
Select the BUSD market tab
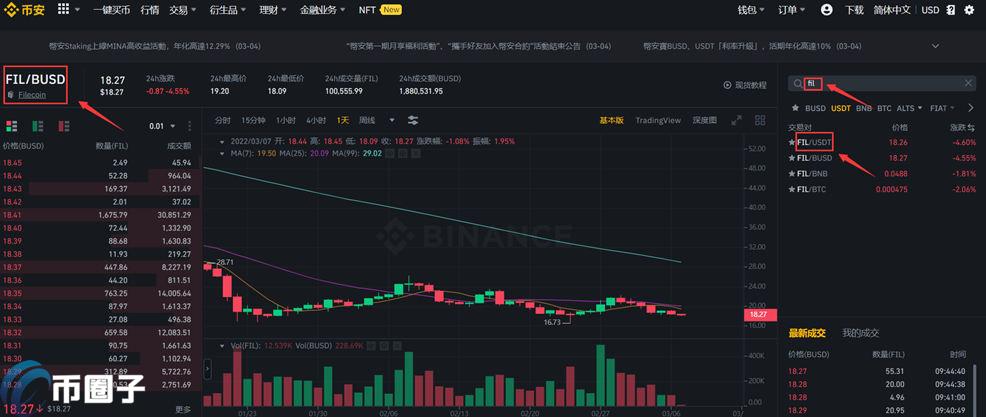click(x=816, y=108)
